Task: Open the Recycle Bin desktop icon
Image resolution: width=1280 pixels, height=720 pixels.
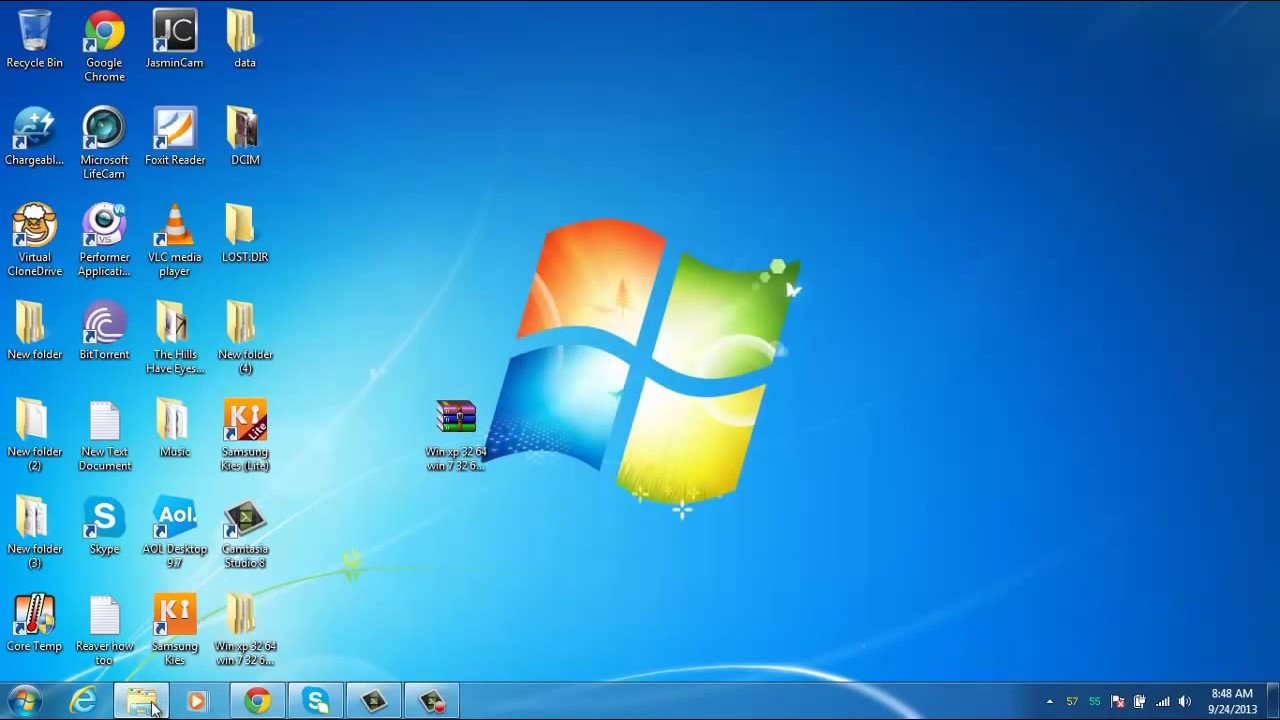Action: tap(34, 40)
